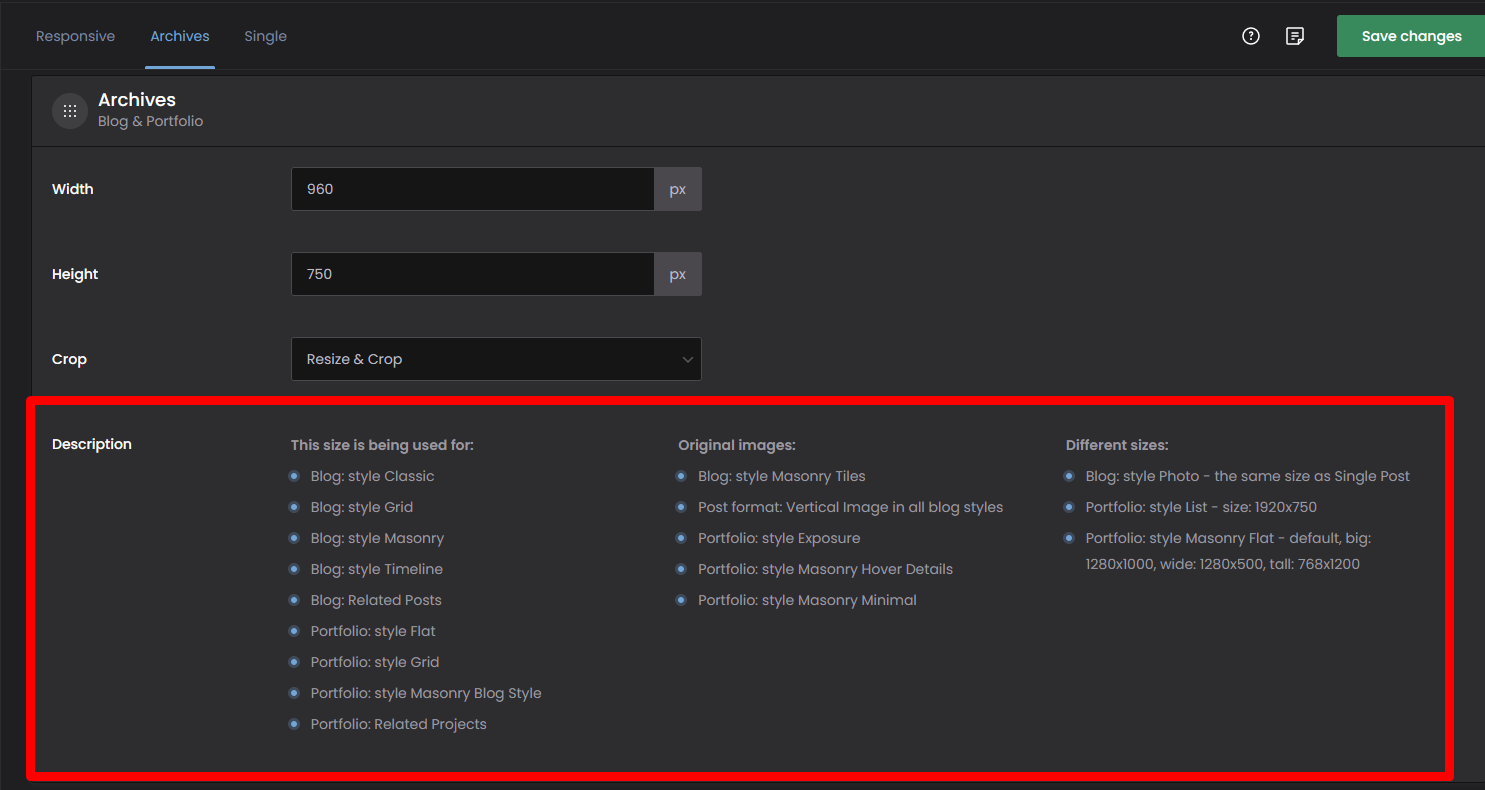Click 'Post format: Vertical Image' item

click(850, 507)
